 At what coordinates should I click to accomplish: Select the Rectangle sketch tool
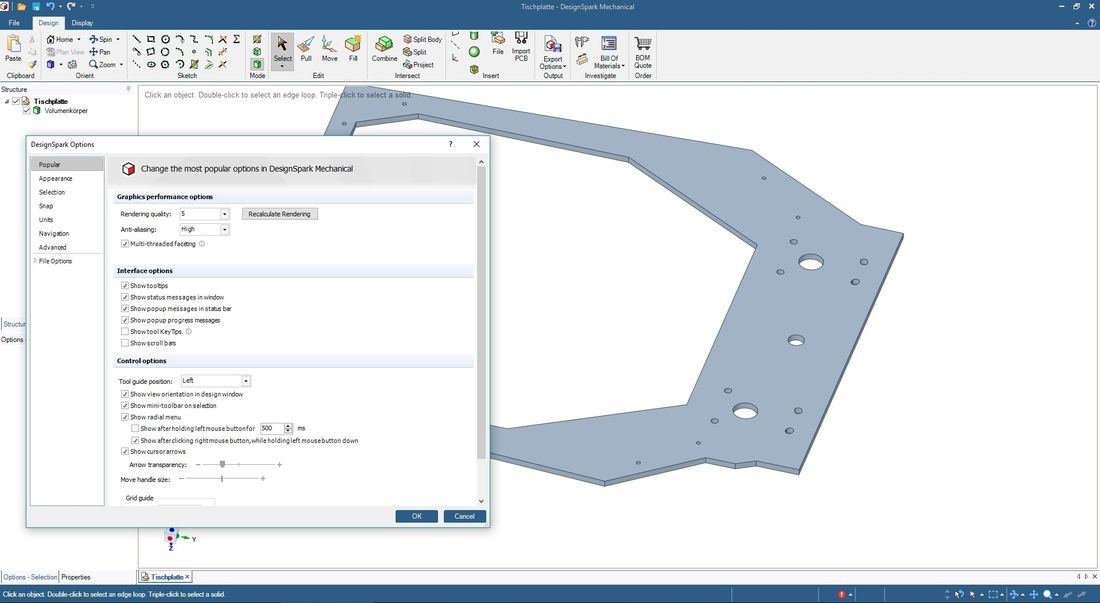pos(151,39)
